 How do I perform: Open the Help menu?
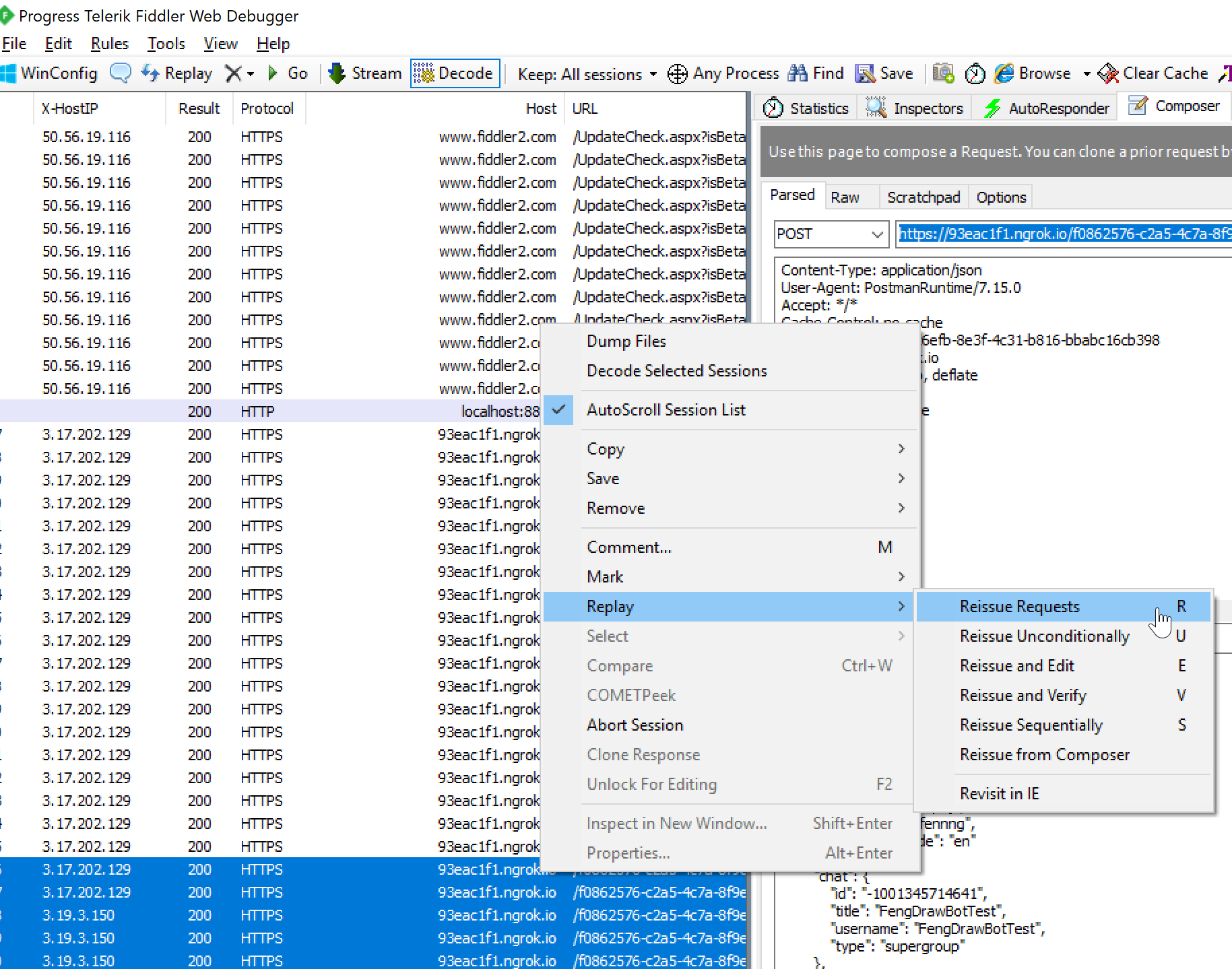tap(273, 44)
